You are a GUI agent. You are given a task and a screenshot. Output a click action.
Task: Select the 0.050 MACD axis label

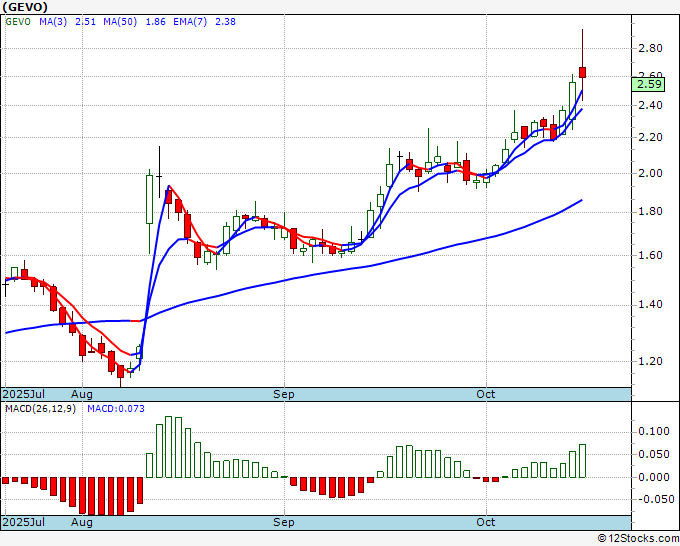[654, 454]
